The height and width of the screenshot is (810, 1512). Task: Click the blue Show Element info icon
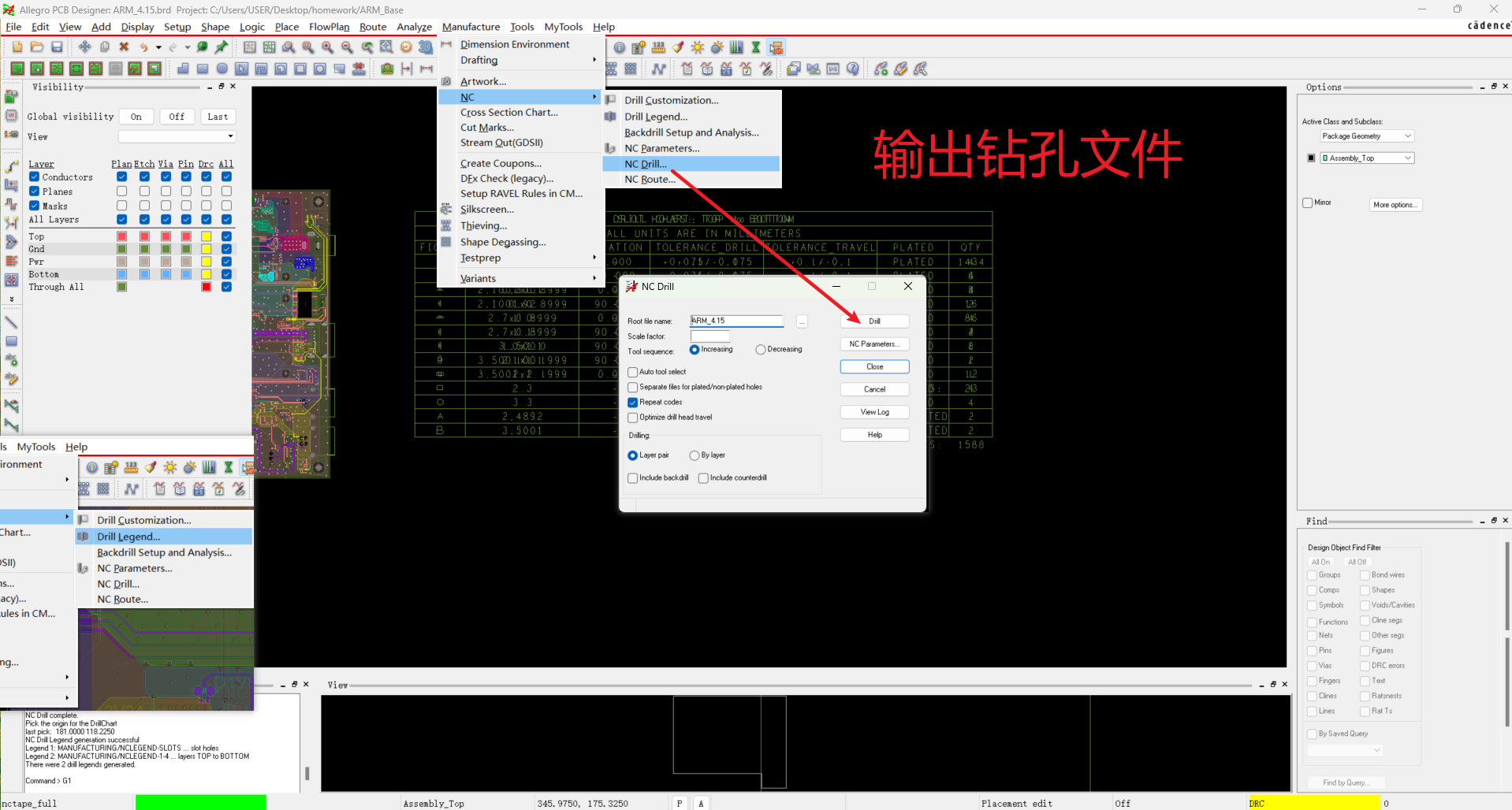pyautogui.click(x=620, y=47)
